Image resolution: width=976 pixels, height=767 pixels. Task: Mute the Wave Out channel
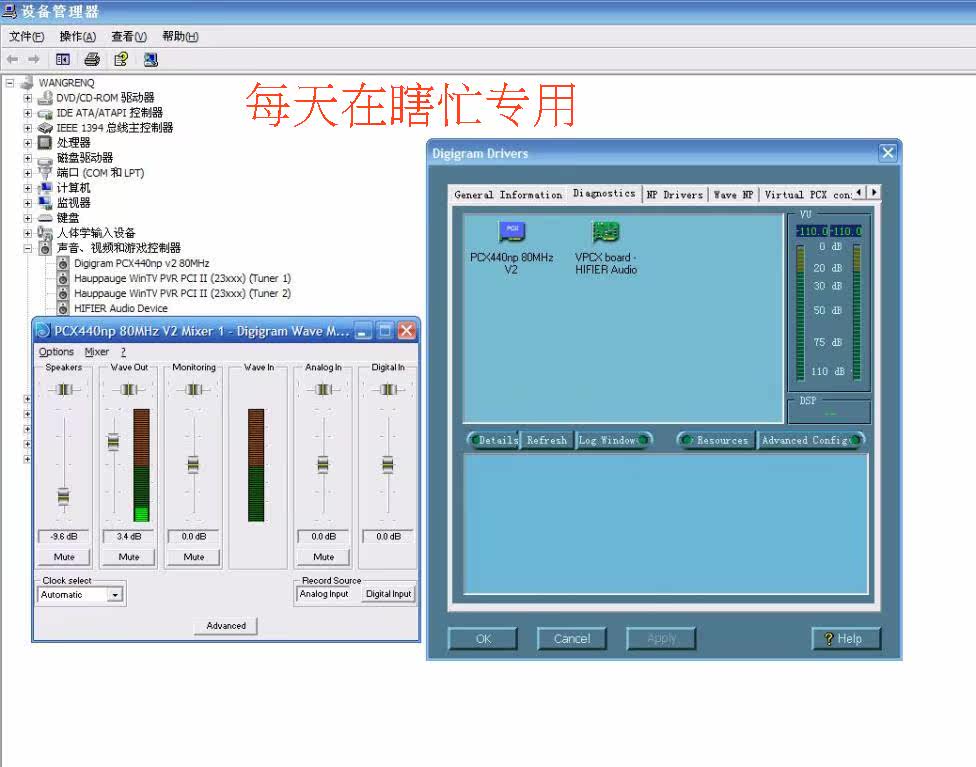[x=129, y=557]
